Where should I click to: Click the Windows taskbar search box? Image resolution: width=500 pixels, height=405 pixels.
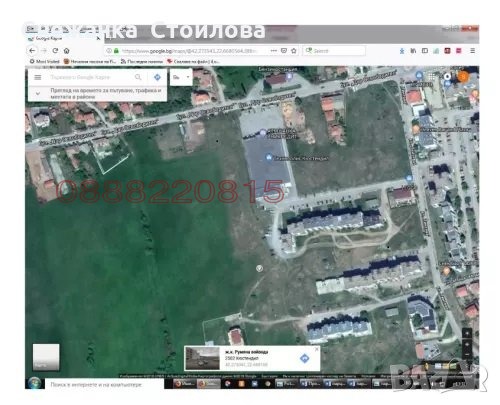(104, 384)
